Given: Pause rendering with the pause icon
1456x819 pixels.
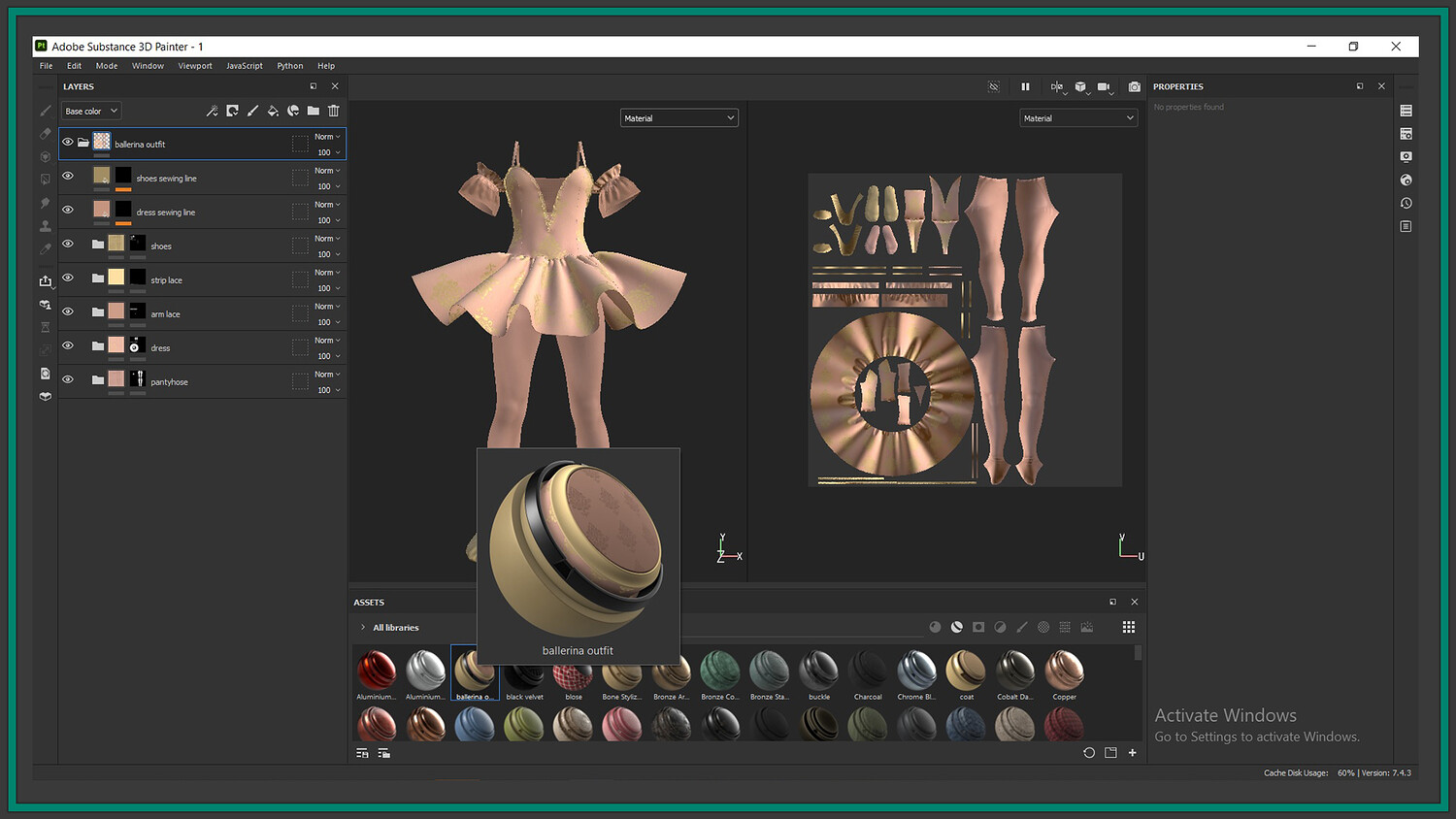Looking at the screenshot, I should (1025, 87).
